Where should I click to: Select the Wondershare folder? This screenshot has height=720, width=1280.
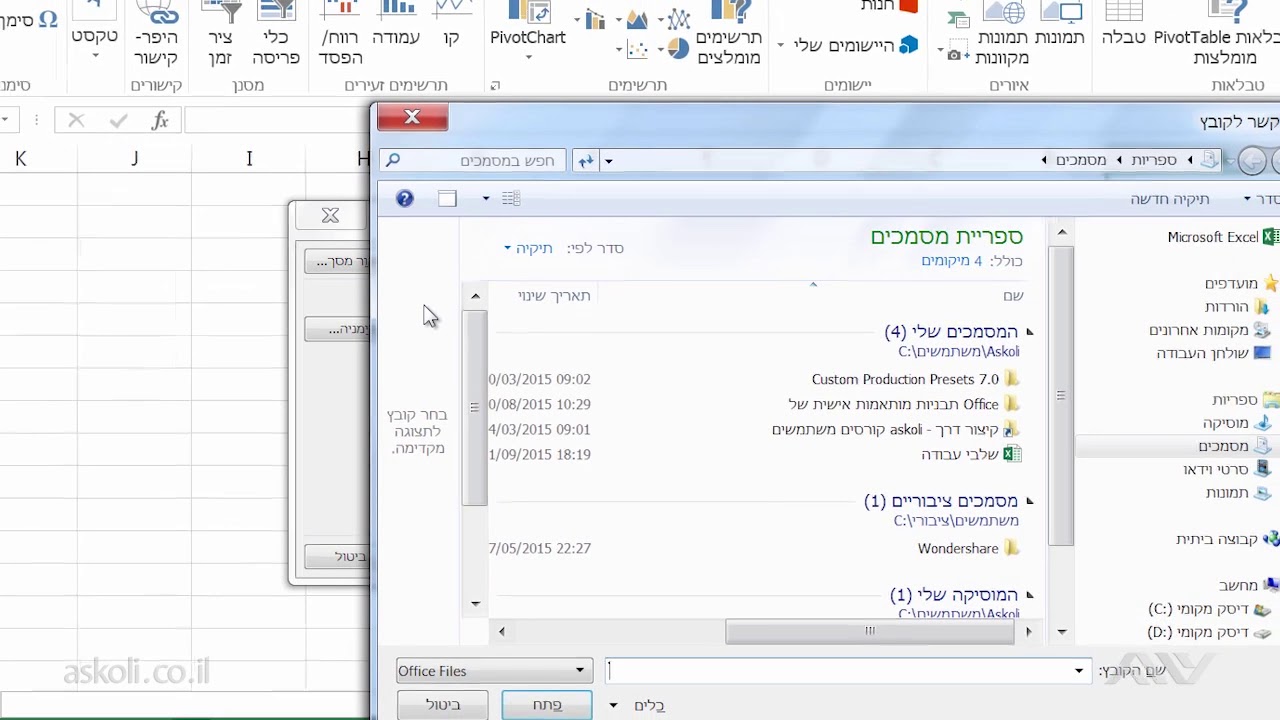click(x=968, y=548)
